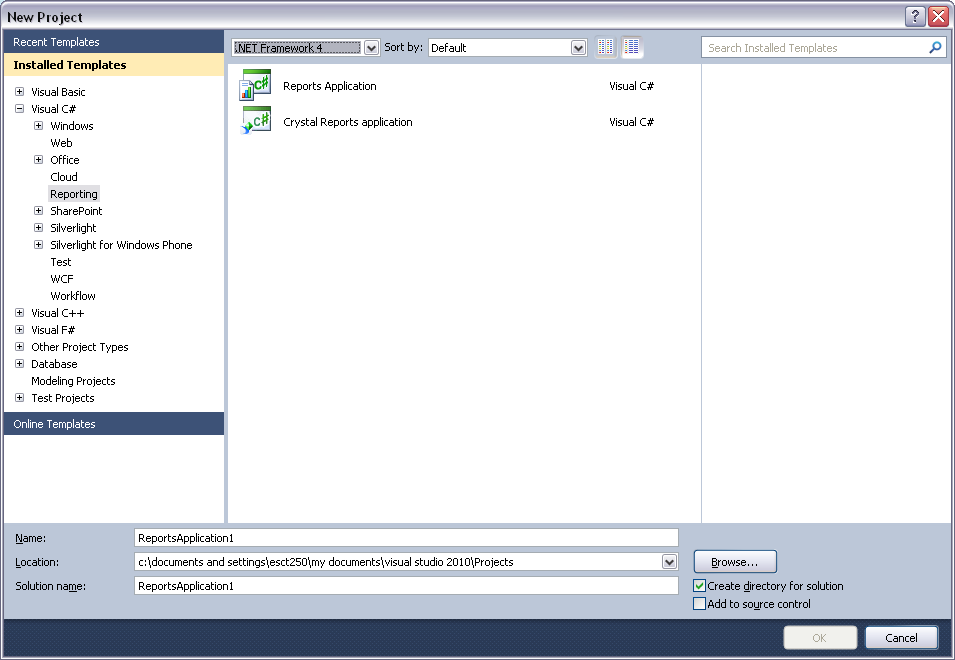955x660 pixels.
Task: Select the Windows tree label
Action: pos(72,126)
